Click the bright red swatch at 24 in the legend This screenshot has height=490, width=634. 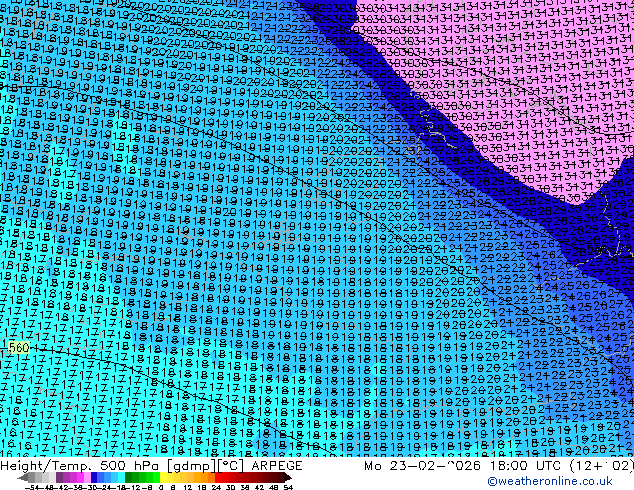coord(218,477)
